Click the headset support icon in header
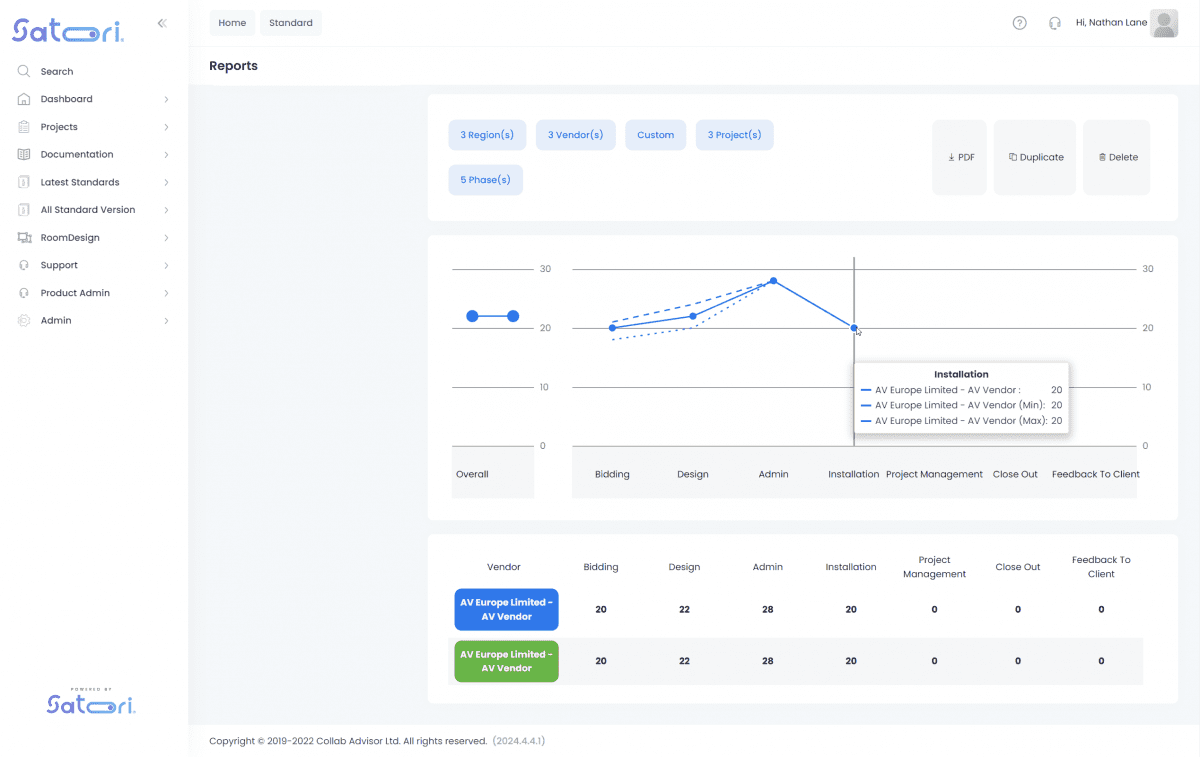Image resolution: width=1200 pixels, height=757 pixels. point(1054,23)
